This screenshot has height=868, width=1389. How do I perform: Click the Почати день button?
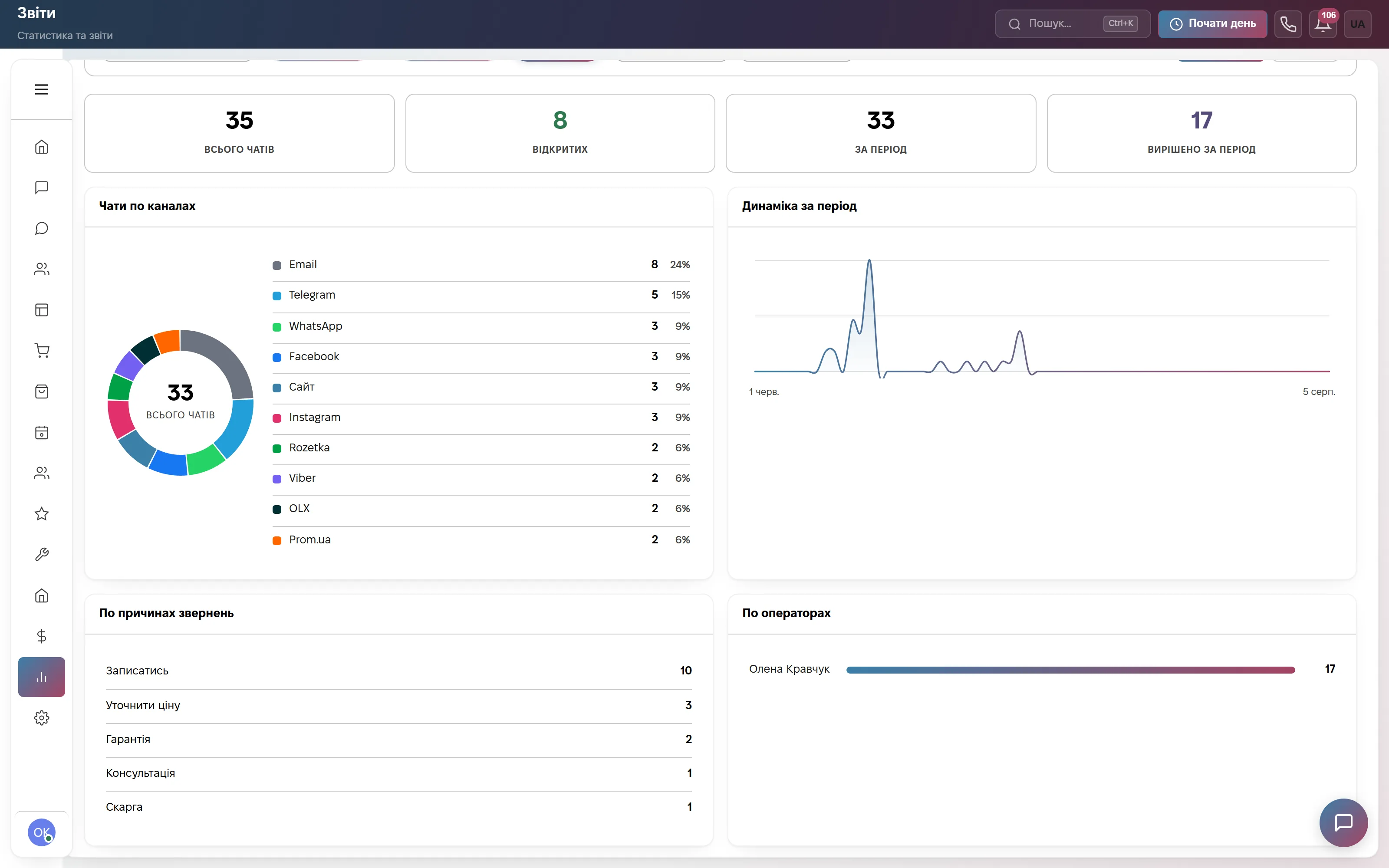coord(1212,24)
